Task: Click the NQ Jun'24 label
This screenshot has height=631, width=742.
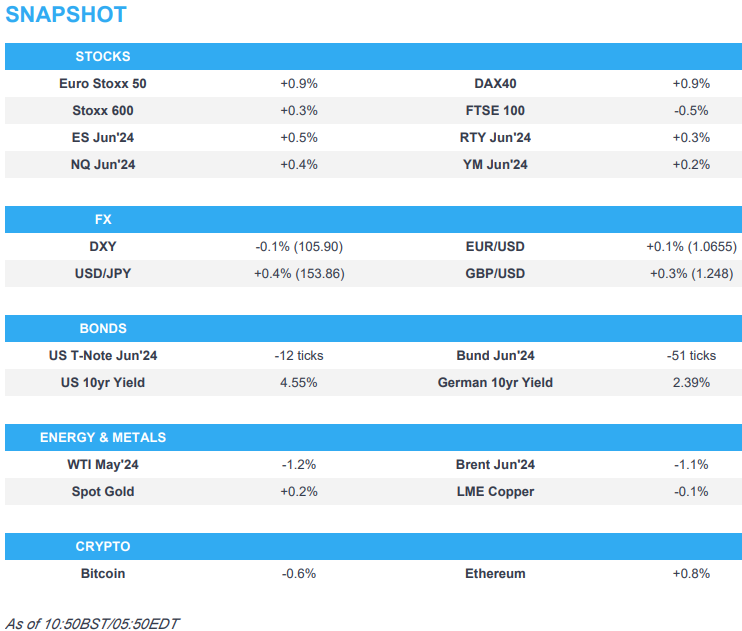Action: click(x=103, y=165)
